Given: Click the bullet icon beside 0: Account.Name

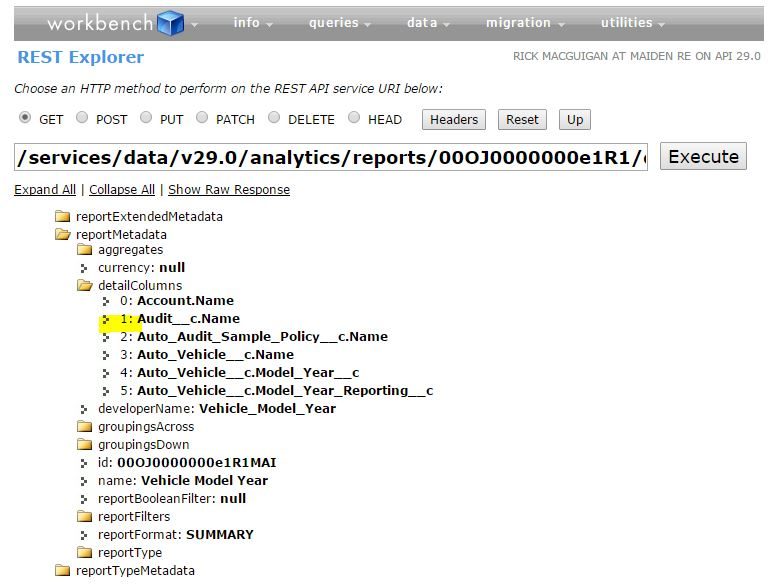Looking at the screenshot, I should pyautogui.click(x=105, y=301).
